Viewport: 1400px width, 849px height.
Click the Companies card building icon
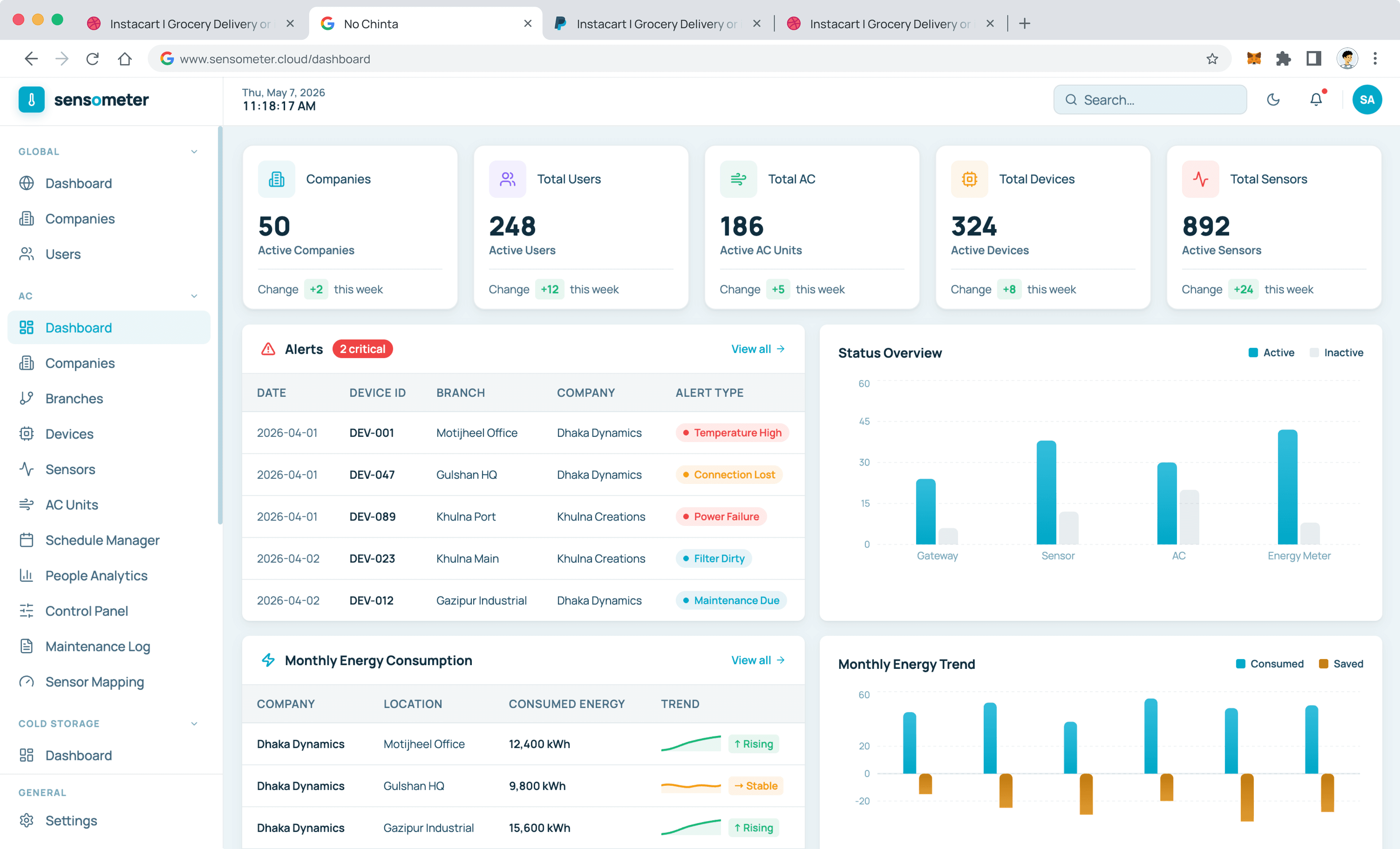pyautogui.click(x=277, y=179)
